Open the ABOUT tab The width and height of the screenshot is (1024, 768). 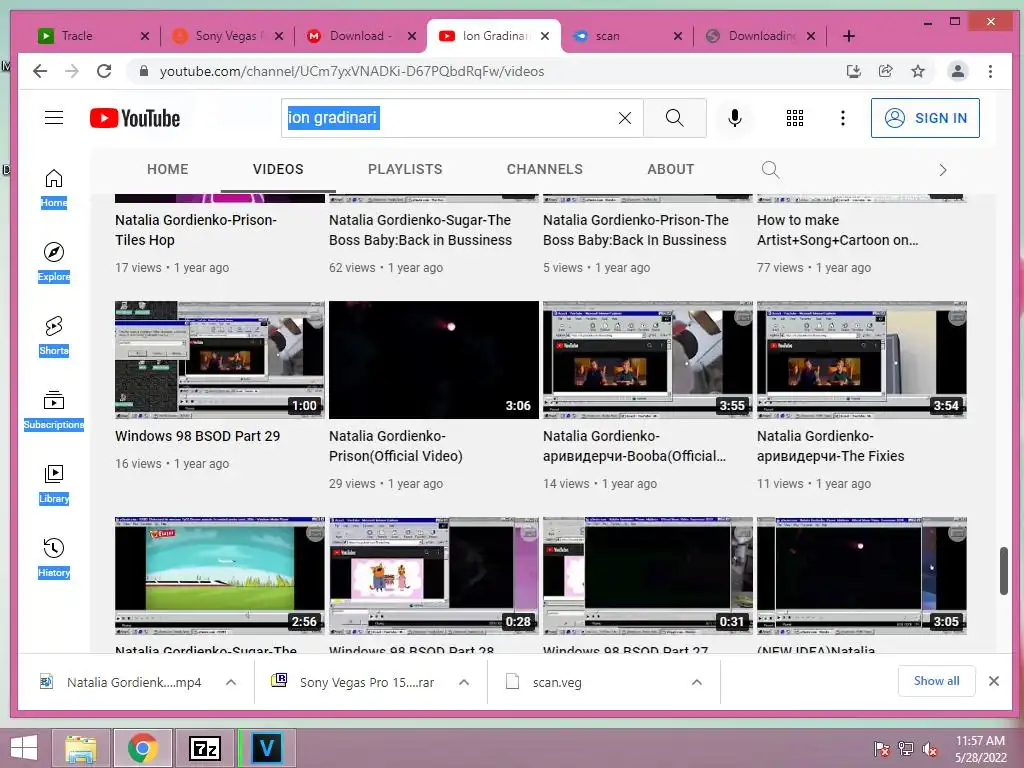671,169
